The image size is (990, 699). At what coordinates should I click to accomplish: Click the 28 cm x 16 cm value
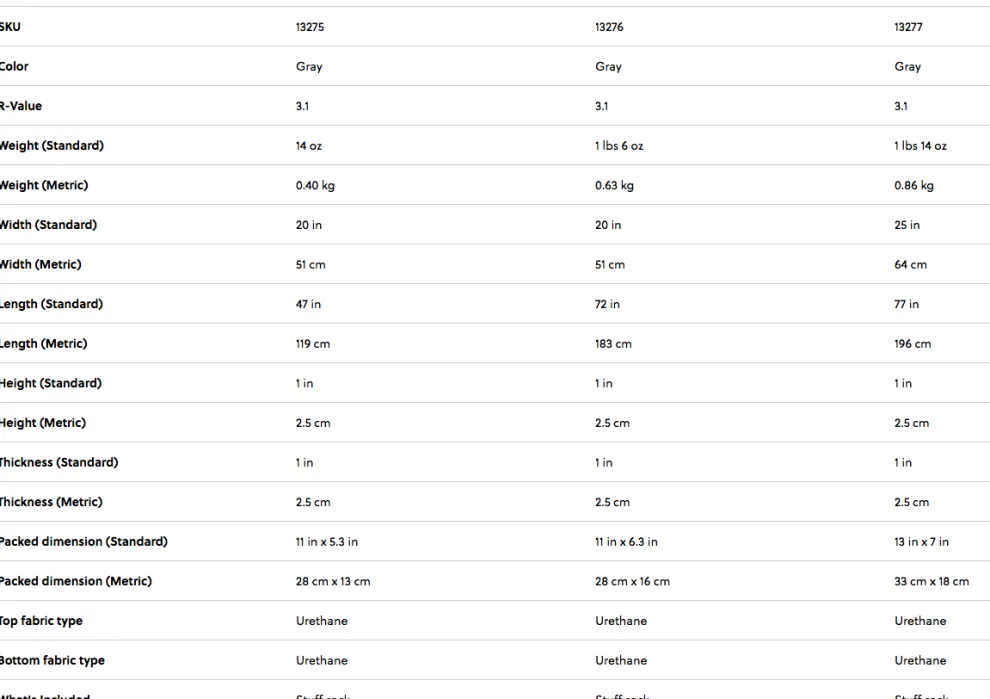pos(632,581)
